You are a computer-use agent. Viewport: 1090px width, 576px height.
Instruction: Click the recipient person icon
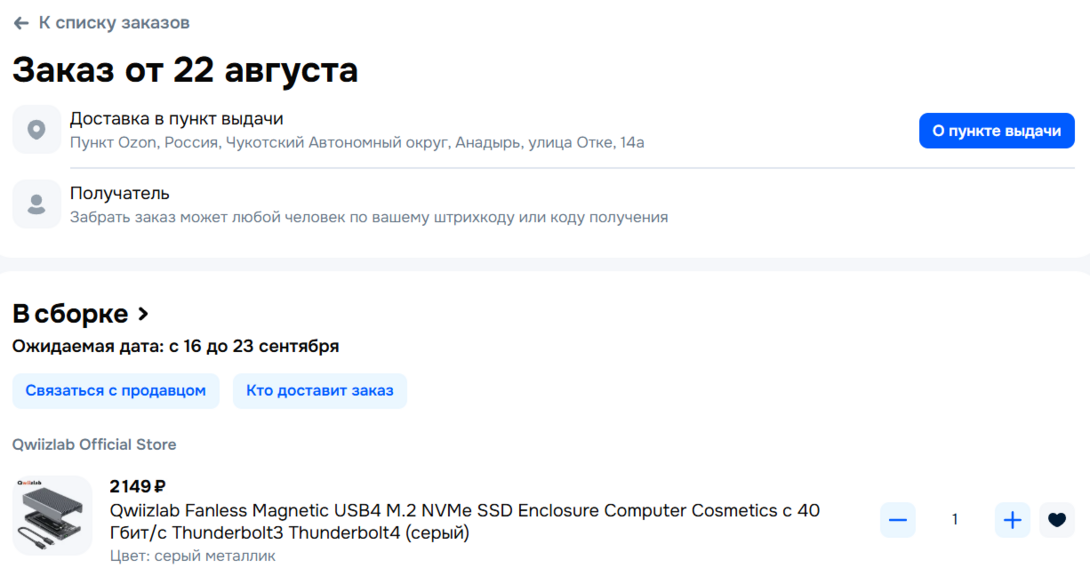pyautogui.click(x=36, y=204)
